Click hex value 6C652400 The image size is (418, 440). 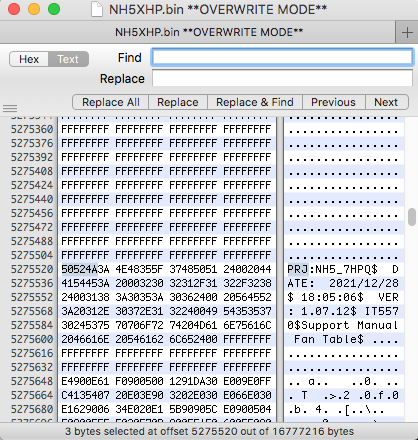(x=193, y=339)
